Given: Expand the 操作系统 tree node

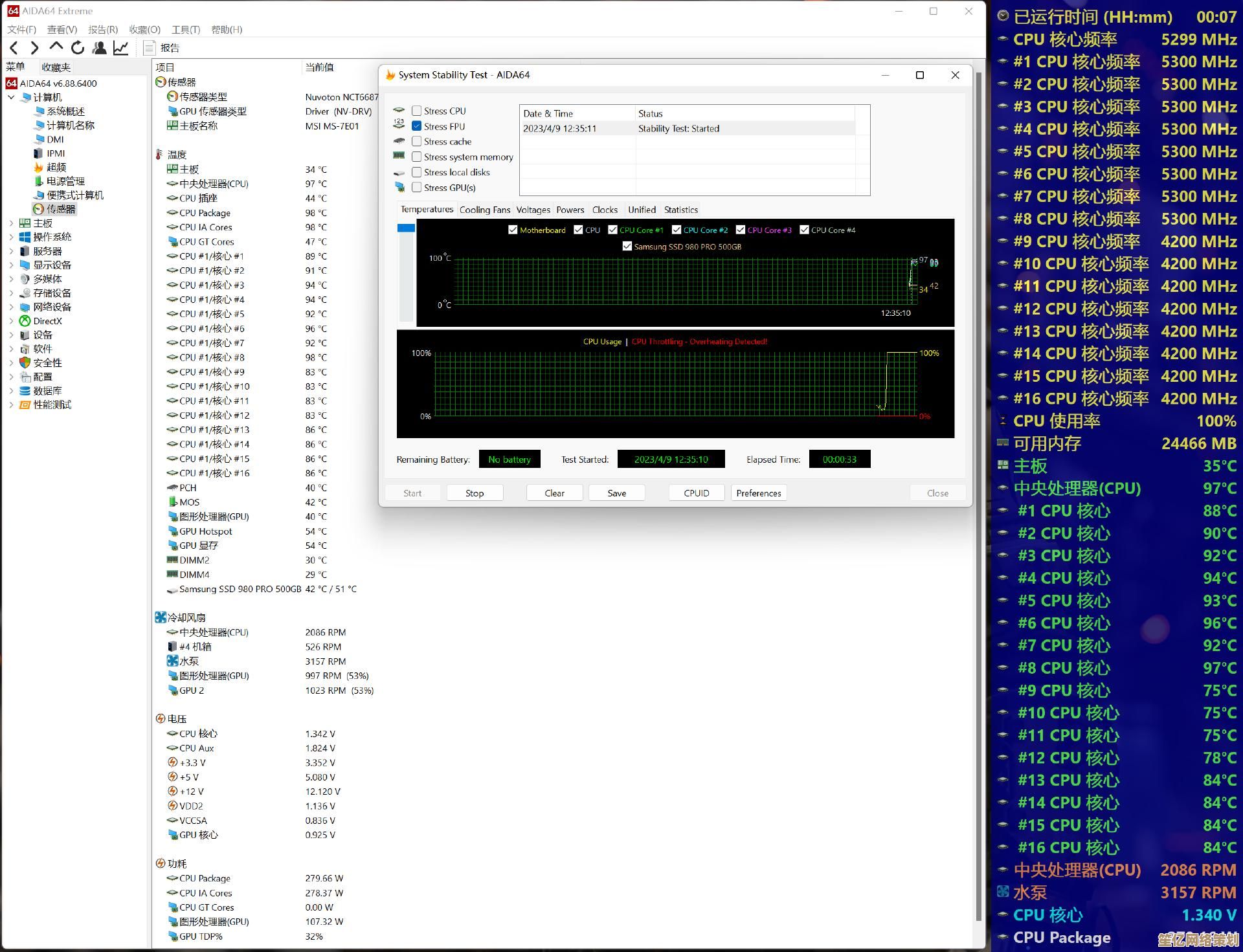Looking at the screenshot, I should [11, 237].
